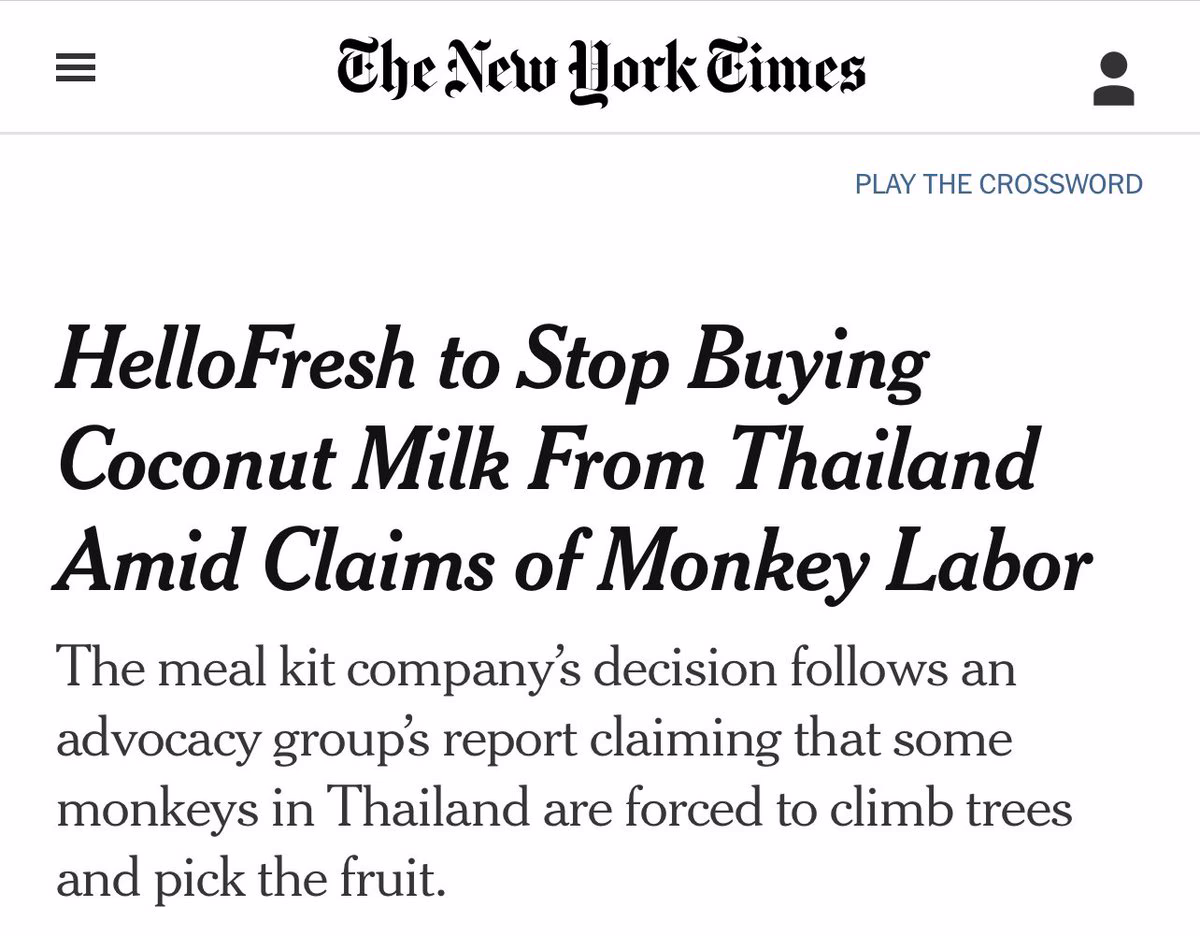Open the hamburger sections menu

[x=75, y=68]
